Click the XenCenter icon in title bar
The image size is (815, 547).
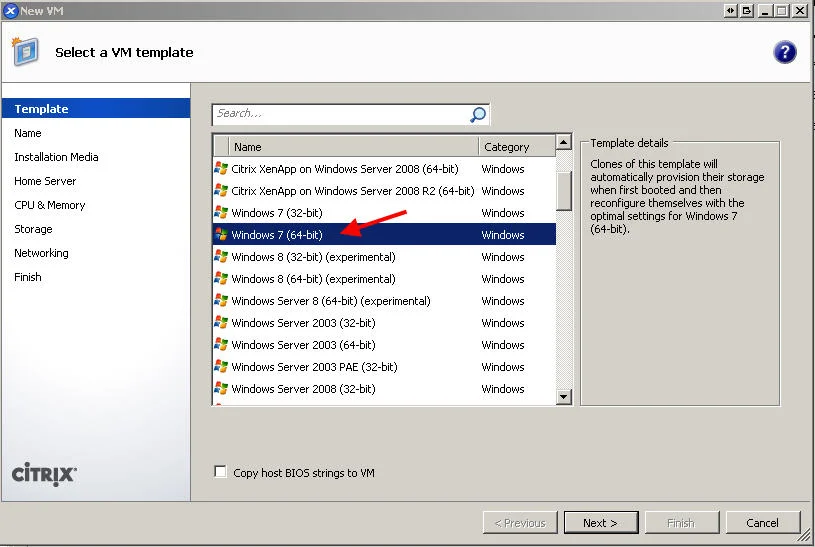click(10, 10)
